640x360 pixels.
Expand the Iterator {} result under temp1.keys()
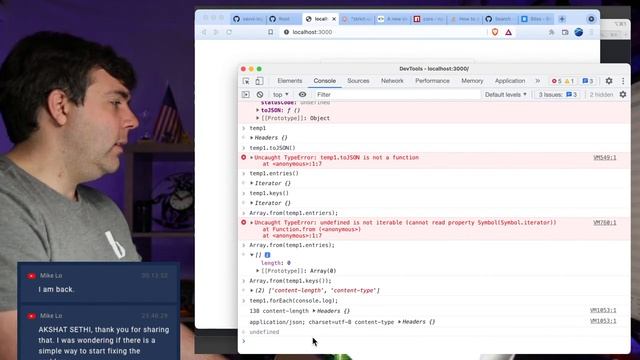251,203
